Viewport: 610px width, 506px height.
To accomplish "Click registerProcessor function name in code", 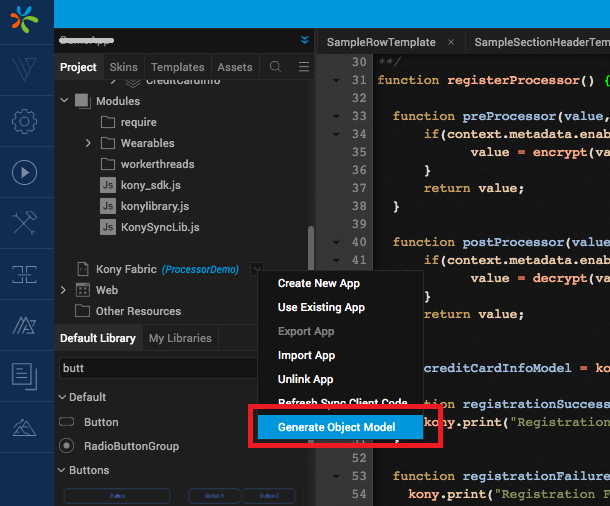I will 513,80.
